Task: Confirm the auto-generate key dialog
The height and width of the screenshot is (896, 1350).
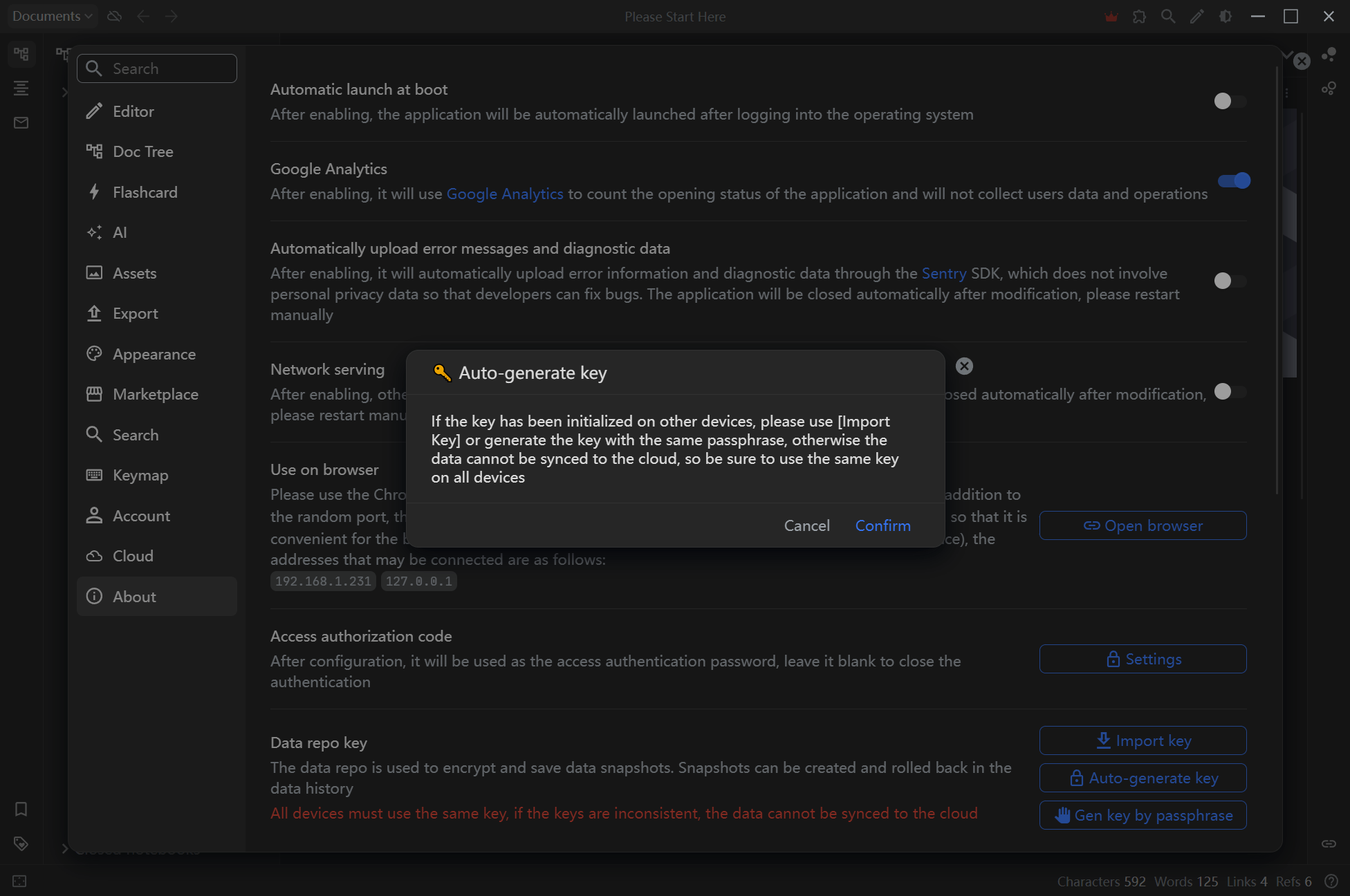Action: [x=882, y=525]
